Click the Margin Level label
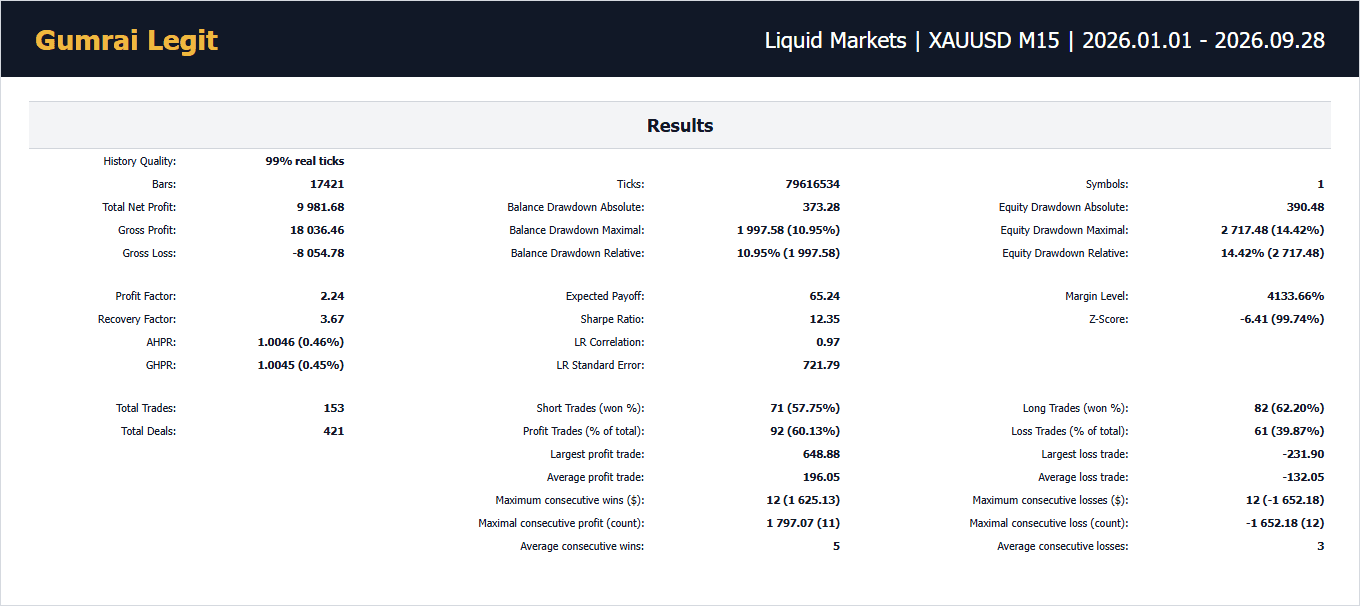 [1097, 296]
